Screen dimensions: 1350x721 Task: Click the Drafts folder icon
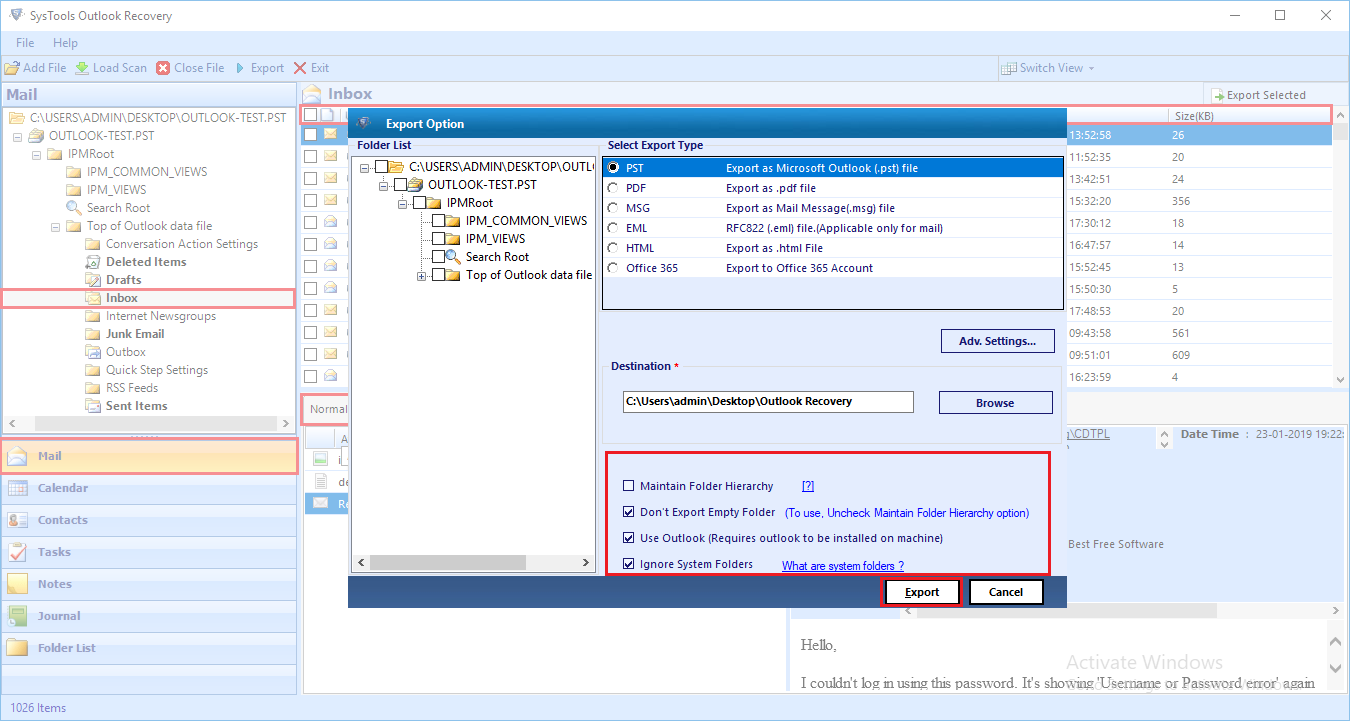[93, 280]
